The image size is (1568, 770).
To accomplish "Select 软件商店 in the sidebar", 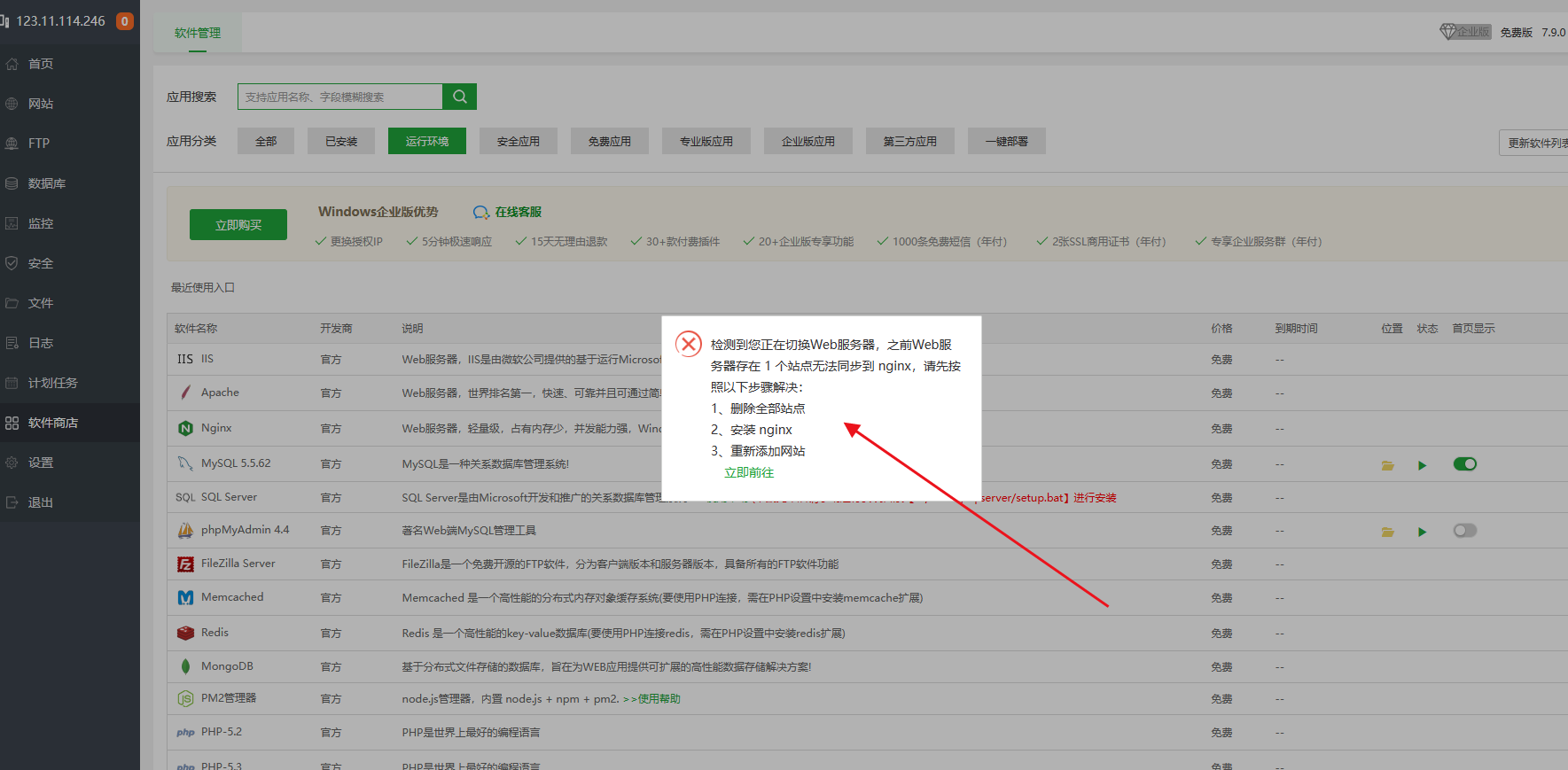I will [69, 423].
